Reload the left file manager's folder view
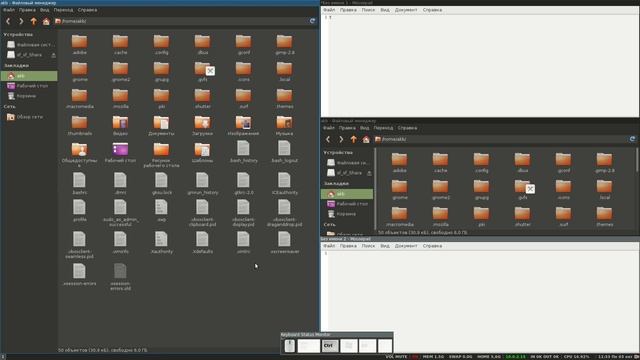This screenshot has width=640, height=360. pyautogui.click(x=312, y=21)
